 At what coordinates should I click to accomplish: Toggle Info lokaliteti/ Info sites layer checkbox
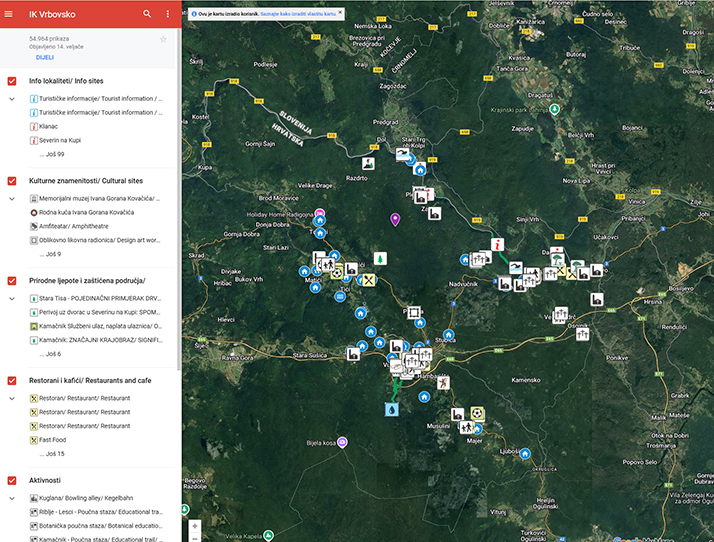12,81
